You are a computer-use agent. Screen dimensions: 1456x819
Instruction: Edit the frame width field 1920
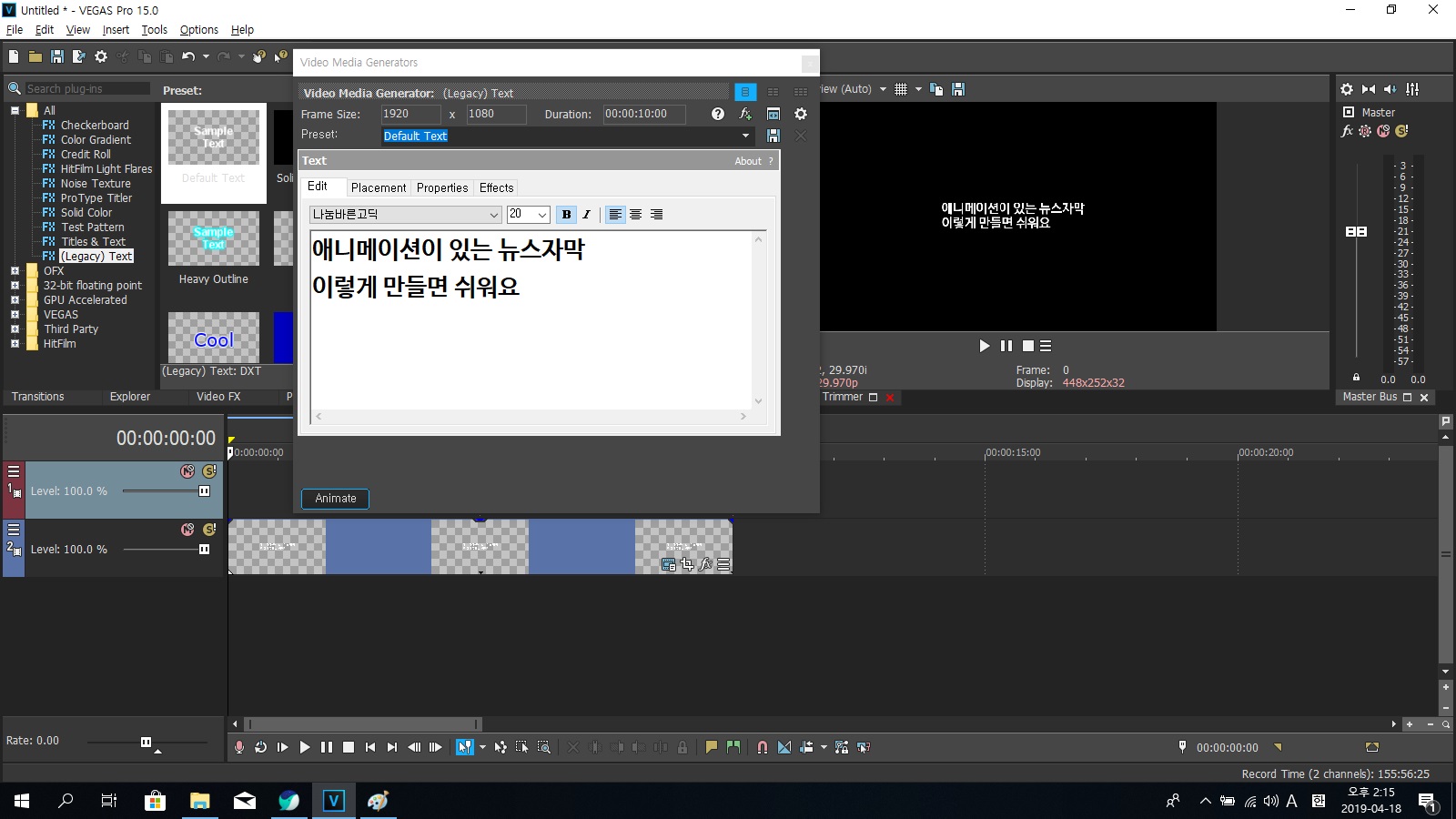pyautogui.click(x=410, y=114)
